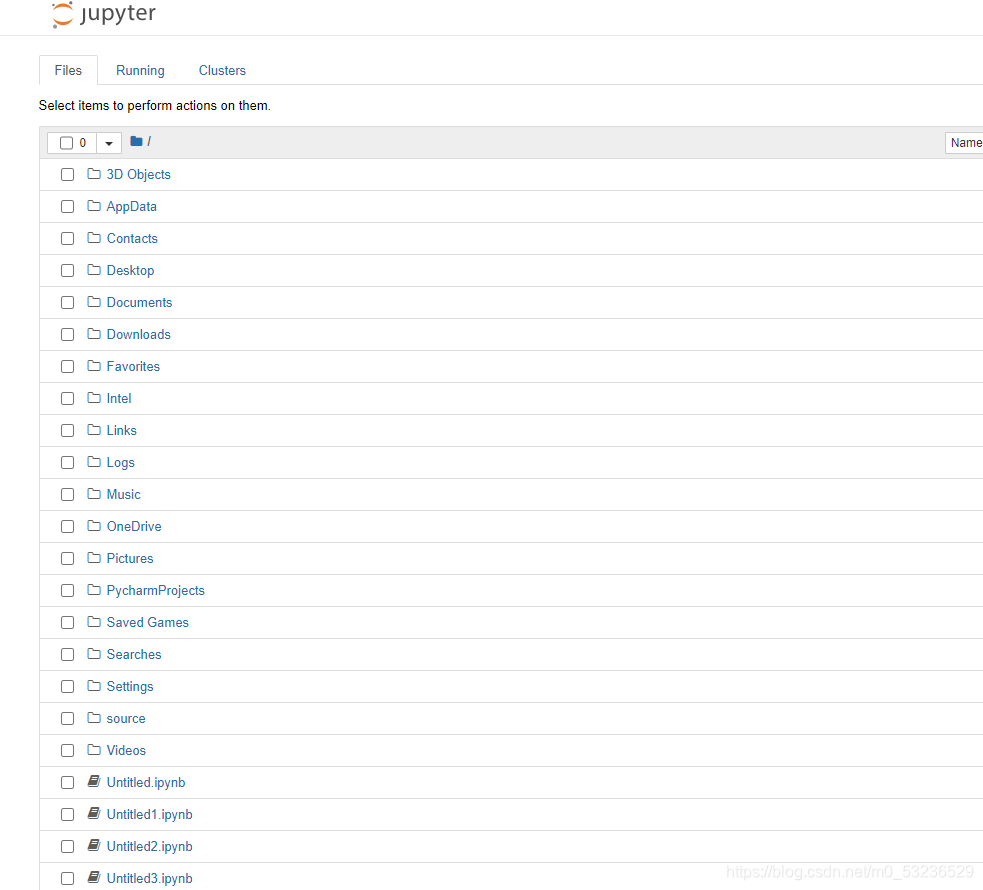Click the folder icon beside Pictures
The height and width of the screenshot is (890, 983).
94,557
